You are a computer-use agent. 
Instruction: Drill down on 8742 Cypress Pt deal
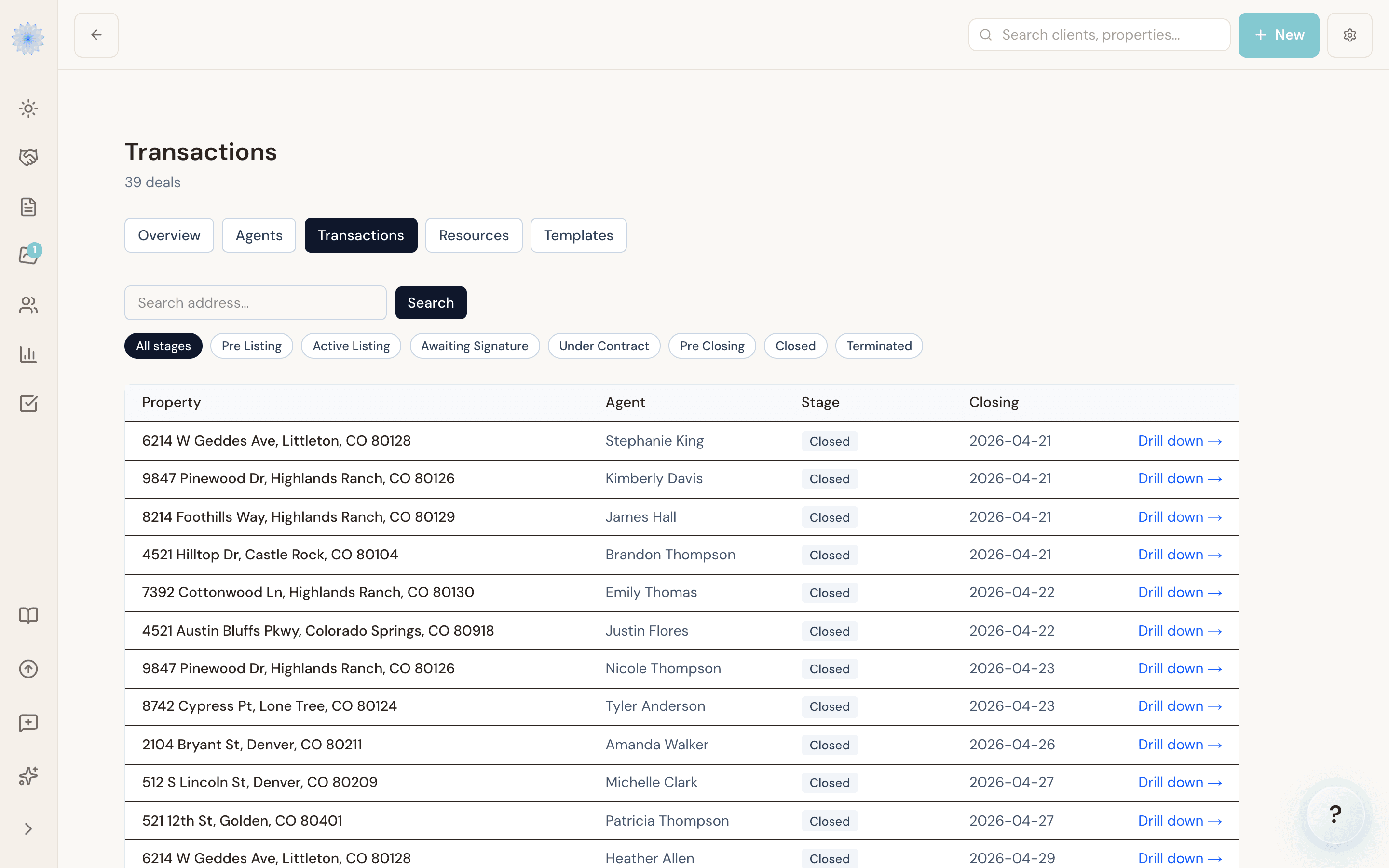1180,706
